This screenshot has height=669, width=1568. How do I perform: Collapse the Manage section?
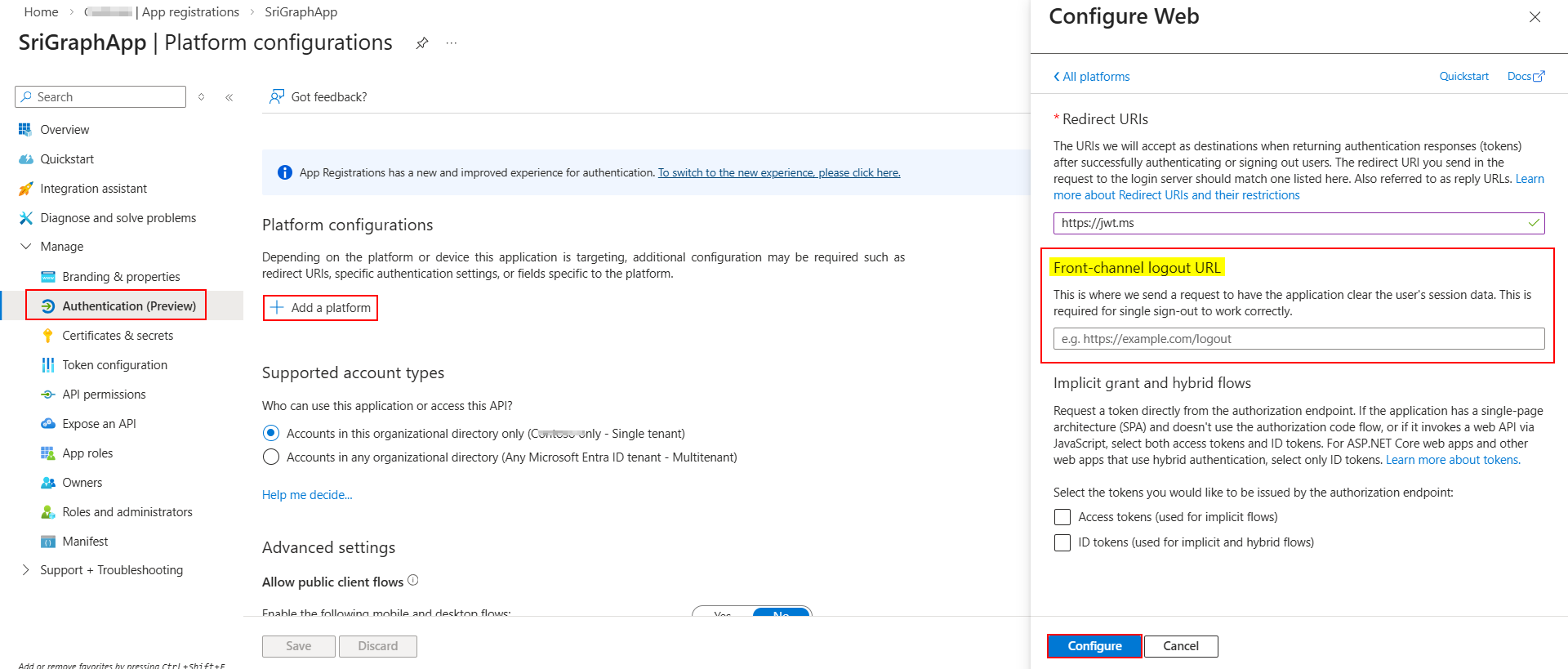tap(25, 247)
